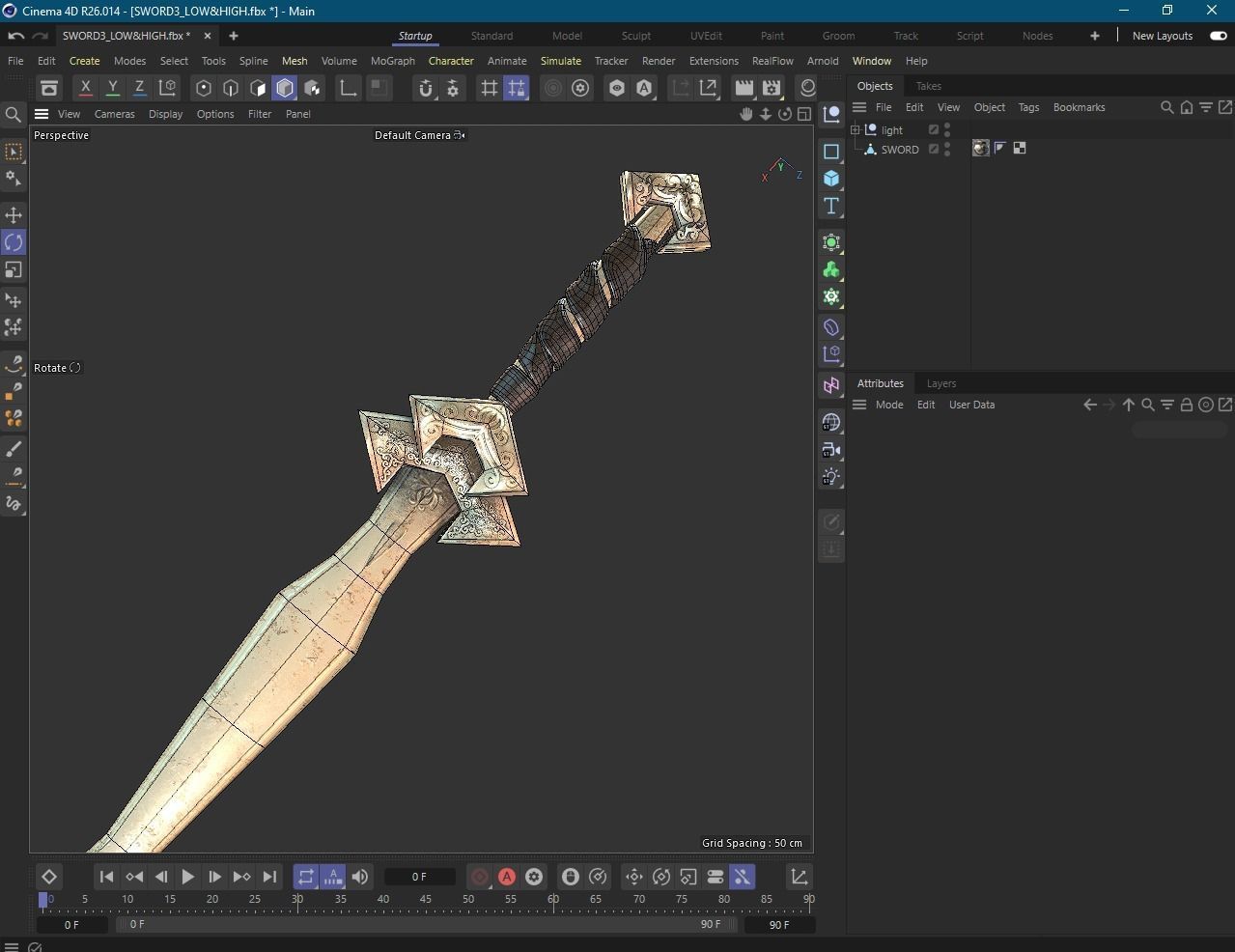Toggle workplane grid icon
The image size is (1235, 952).
(x=490, y=88)
